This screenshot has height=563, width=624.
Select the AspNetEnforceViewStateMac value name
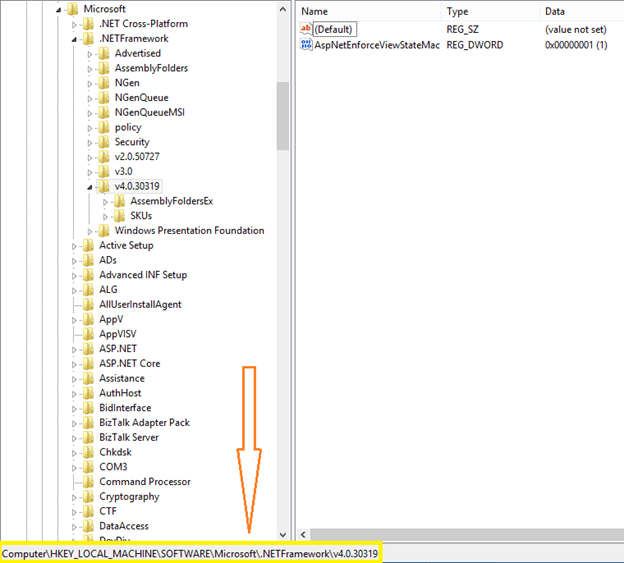point(377,45)
